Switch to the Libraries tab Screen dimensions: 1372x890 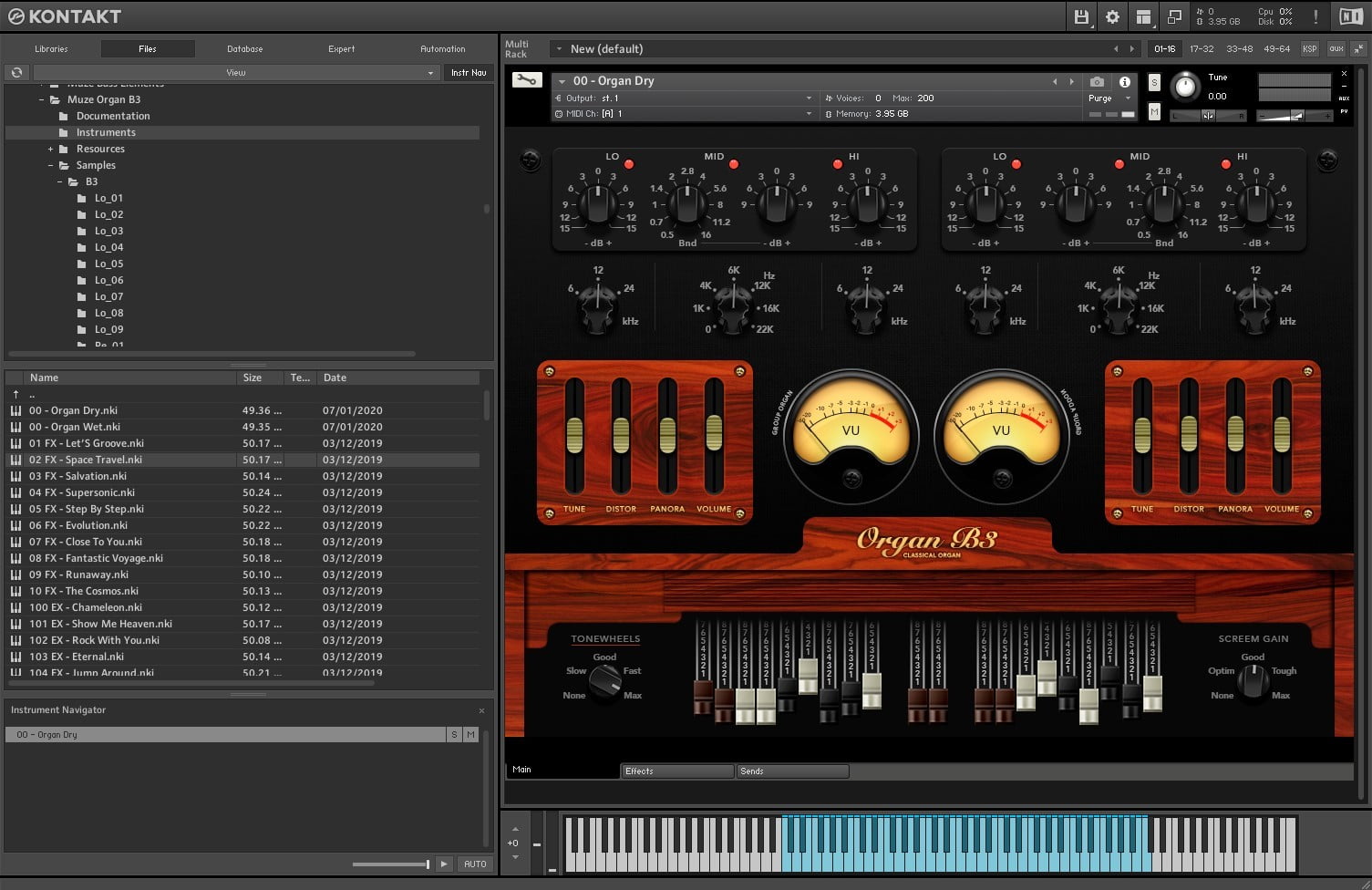pyautogui.click(x=51, y=49)
